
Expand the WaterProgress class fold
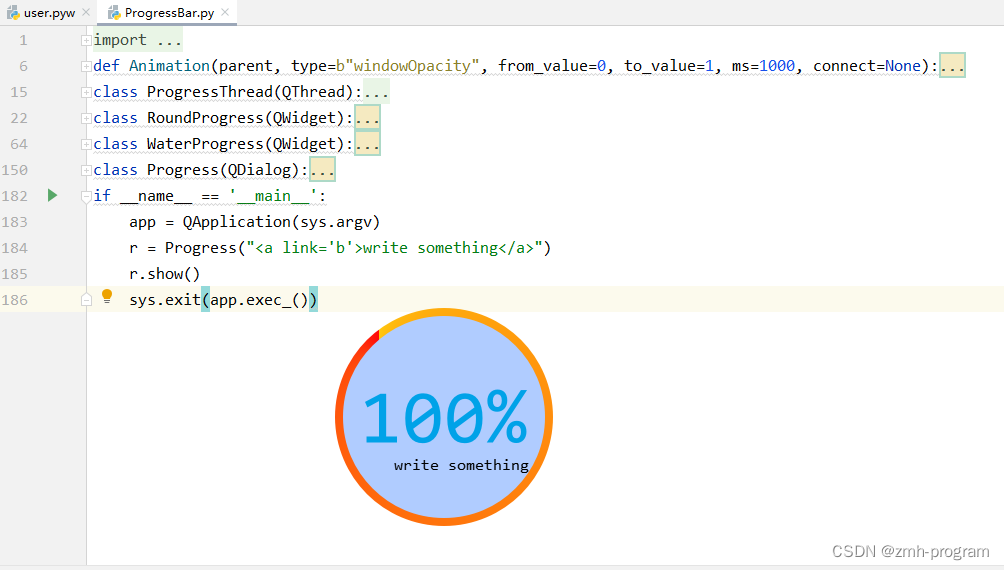86,144
